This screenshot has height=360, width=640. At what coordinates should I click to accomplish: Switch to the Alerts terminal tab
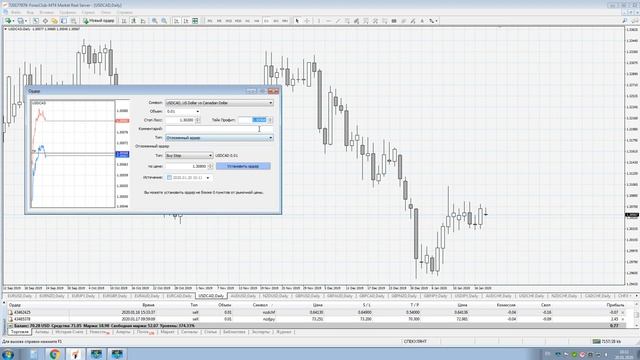click(x=123, y=332)
